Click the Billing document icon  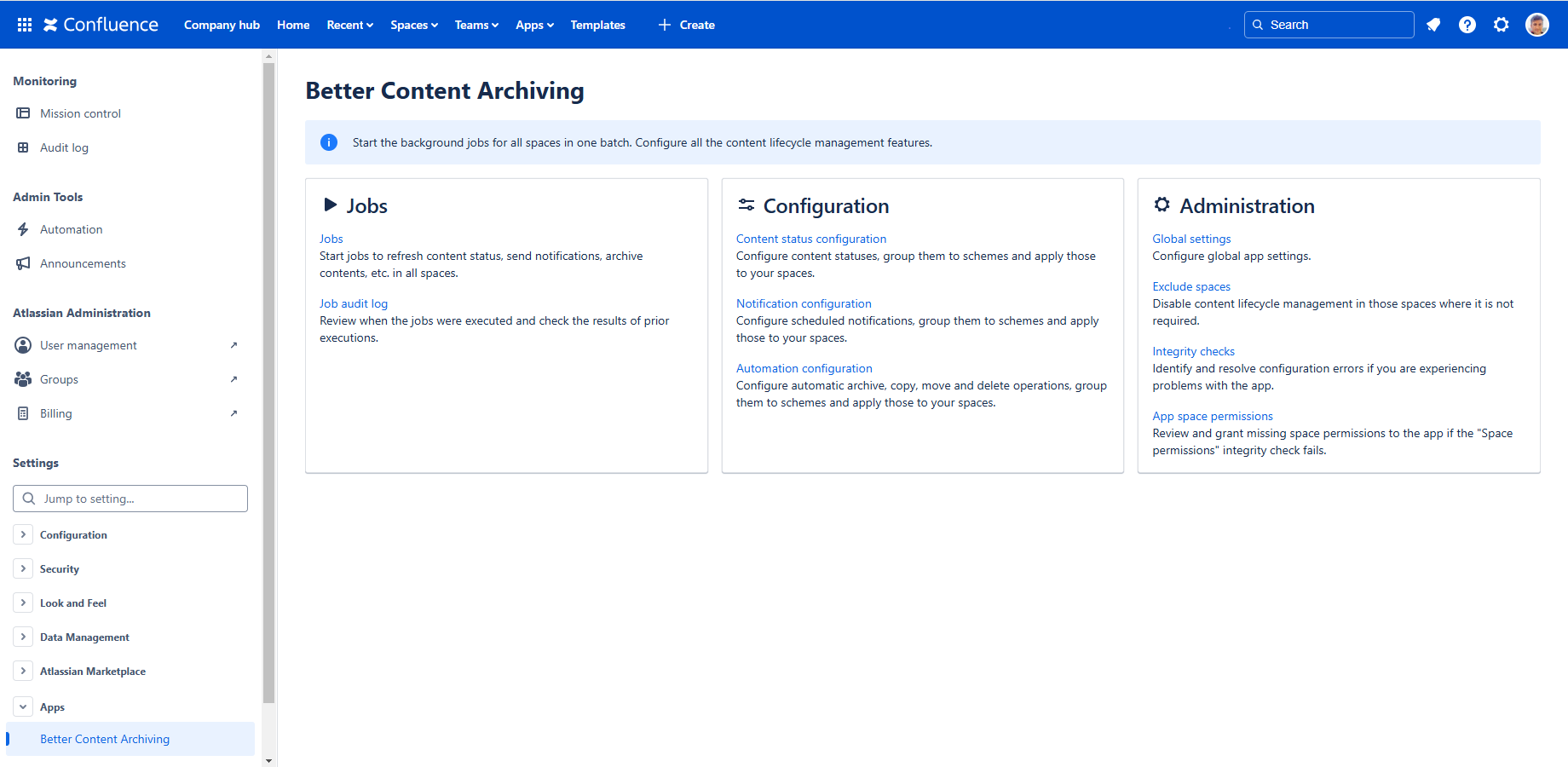coord(23,413)
